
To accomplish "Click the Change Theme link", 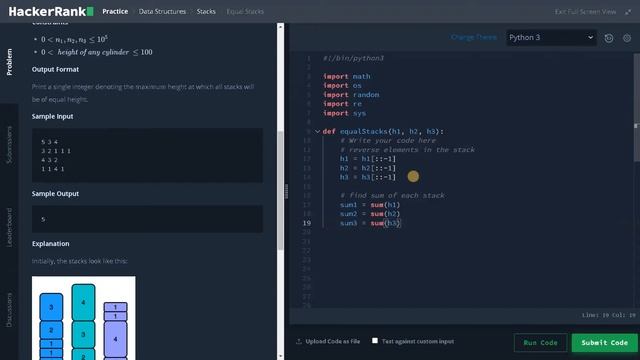I will click(x=473, y=37).
